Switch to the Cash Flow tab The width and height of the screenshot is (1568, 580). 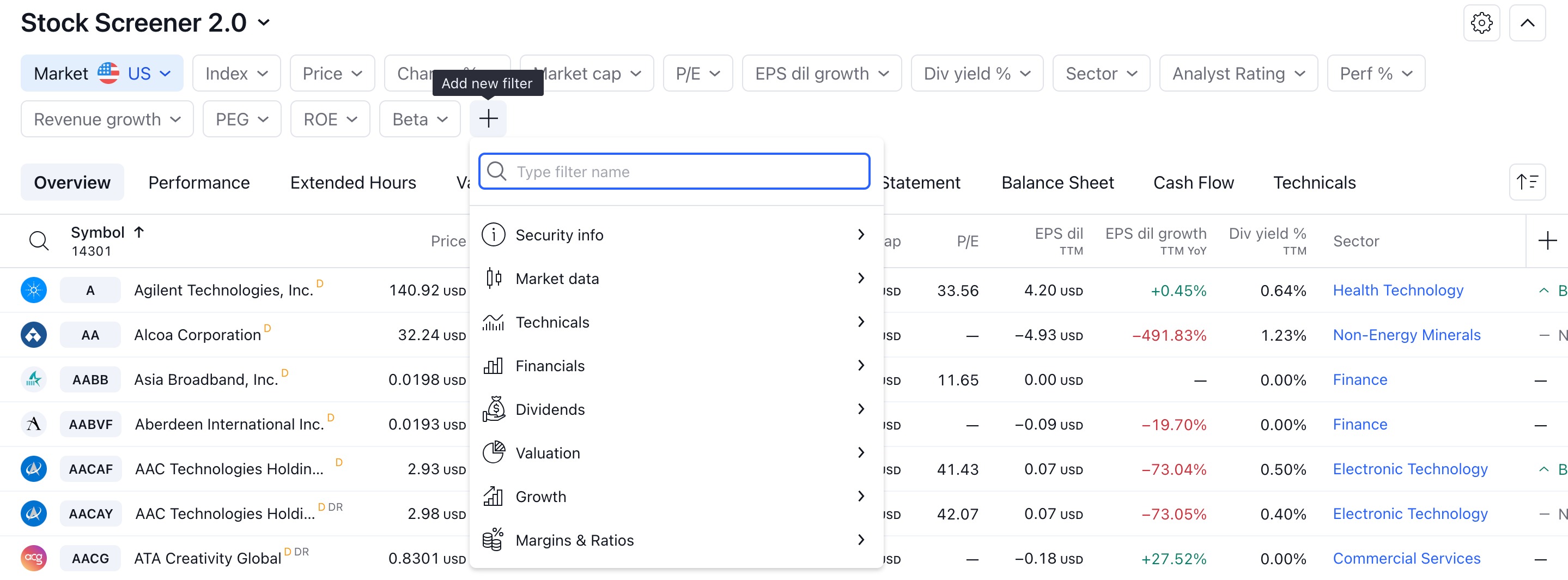coord(1193,182)
